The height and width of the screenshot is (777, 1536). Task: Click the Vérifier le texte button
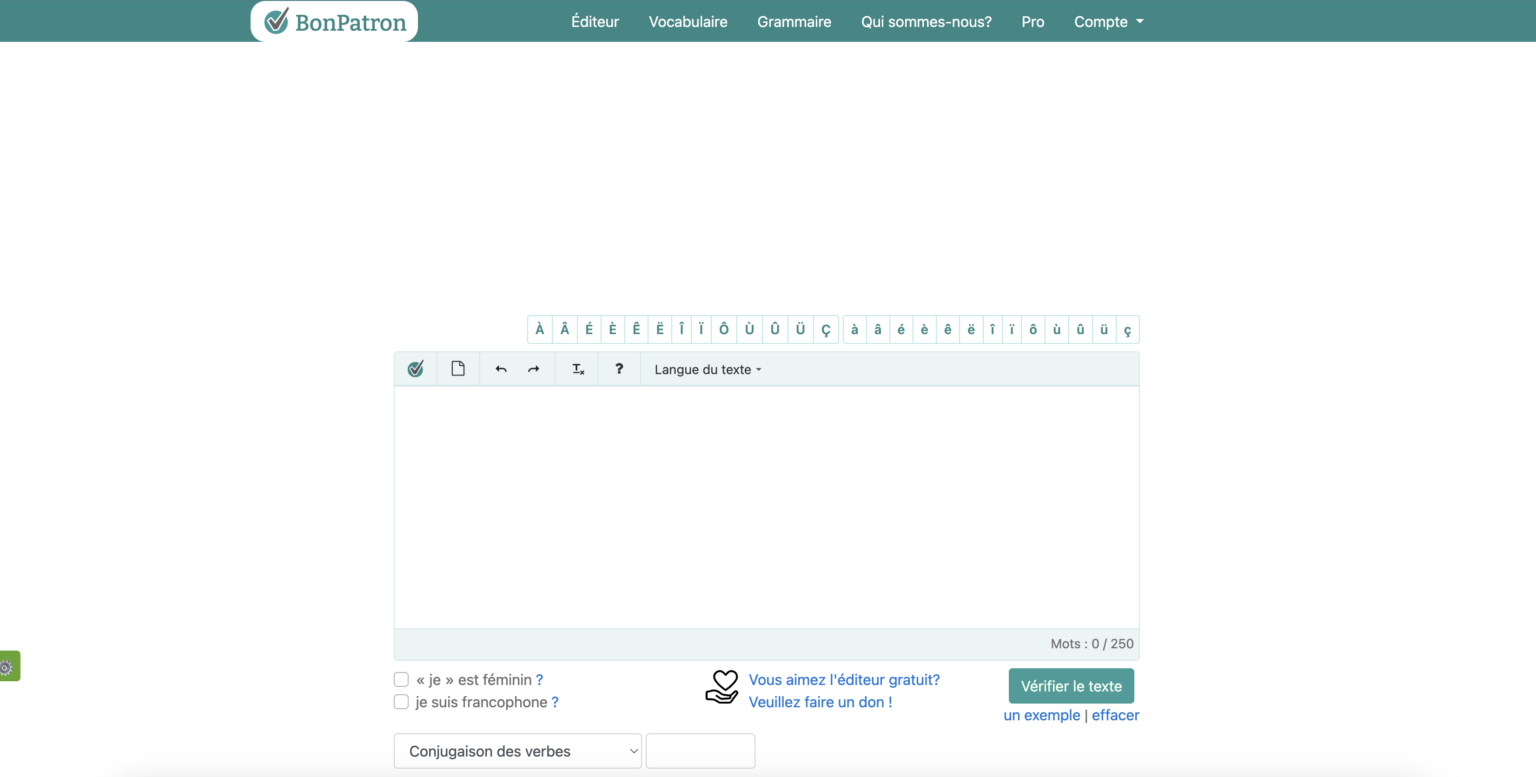[x=1071, y=686]
